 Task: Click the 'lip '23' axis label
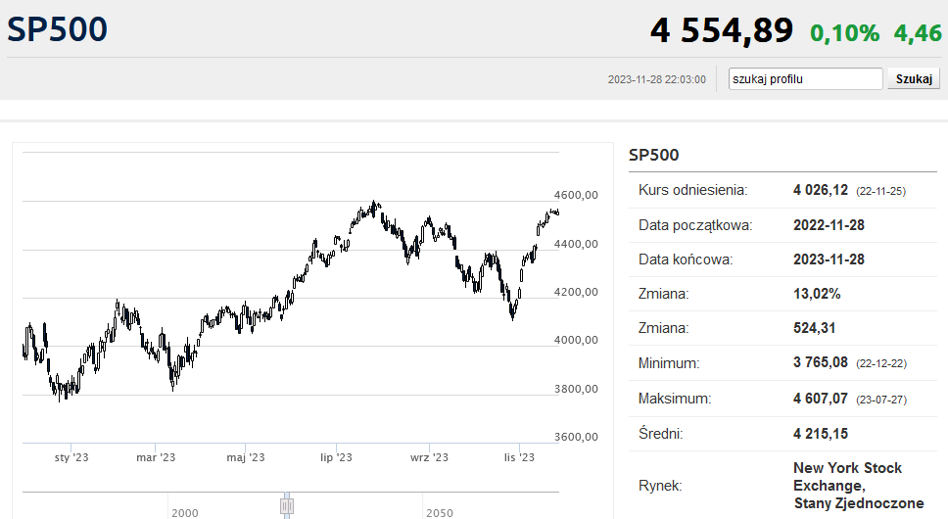pos(336,457)
